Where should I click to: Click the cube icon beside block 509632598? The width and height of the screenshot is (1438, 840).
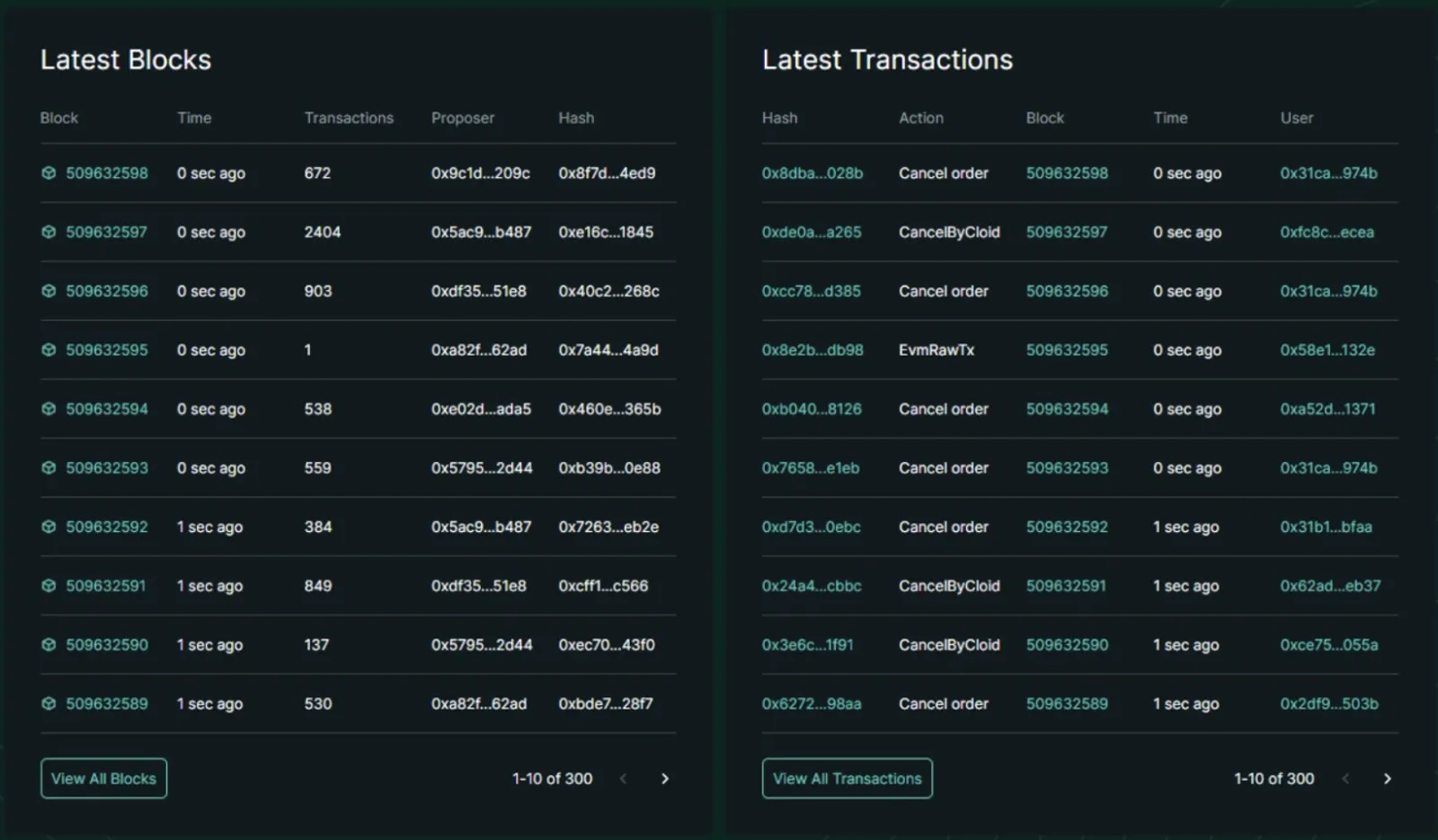(49, 173)
